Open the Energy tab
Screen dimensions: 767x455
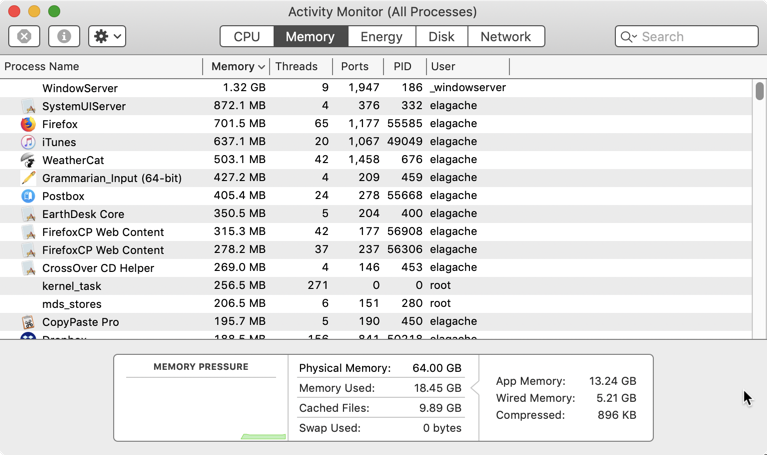tap(382, 37)
